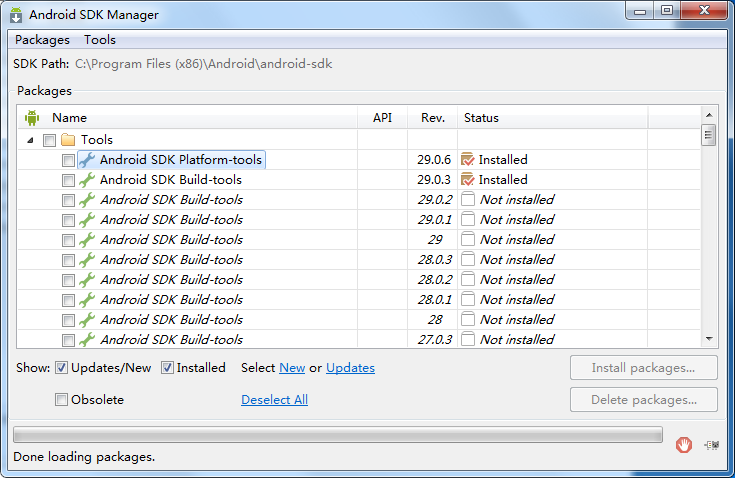Click wrench icon for Build-tools 28.0.1
Viewport: 735px width, 478px height.
click(87, 300)
